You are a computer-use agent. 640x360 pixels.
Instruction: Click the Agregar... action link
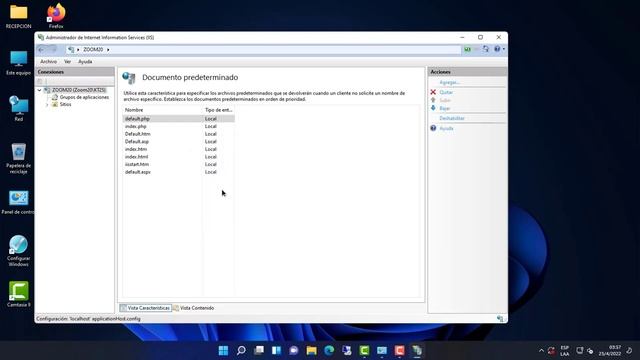click(449, 82)
